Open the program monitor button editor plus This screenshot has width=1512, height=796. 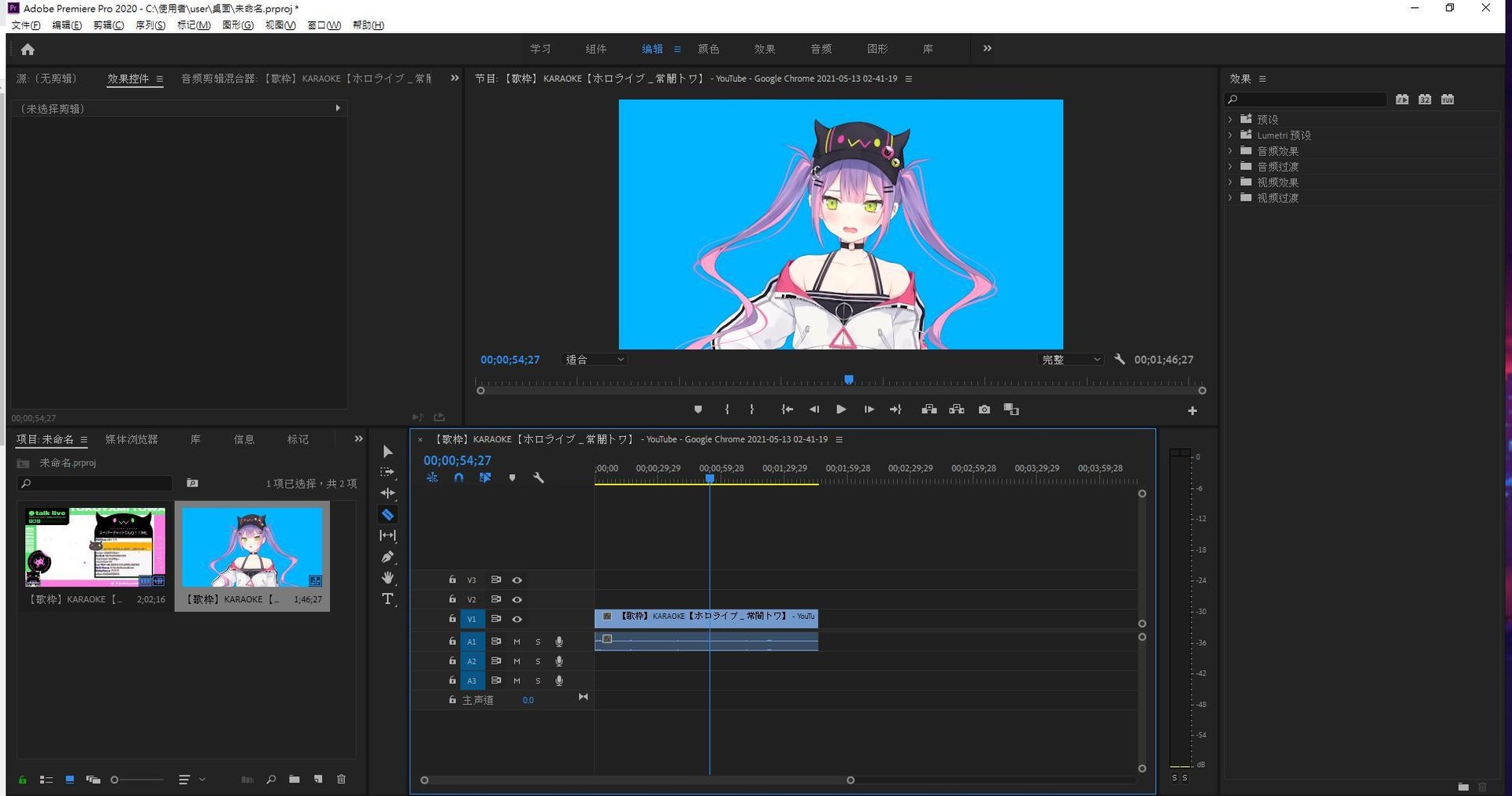[x=1192, y=411]
